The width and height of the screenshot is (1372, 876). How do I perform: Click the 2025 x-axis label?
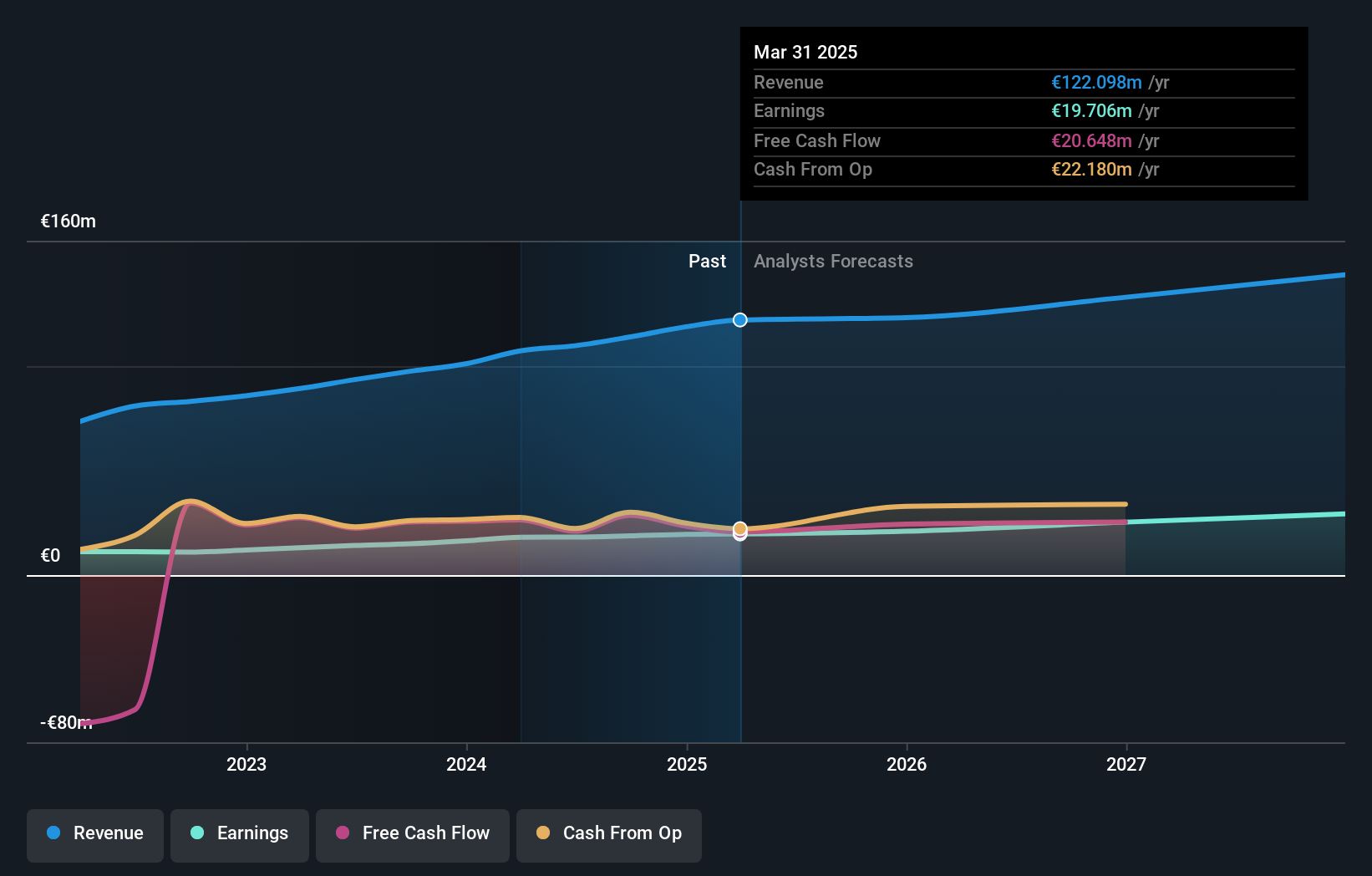coord(687,765)
